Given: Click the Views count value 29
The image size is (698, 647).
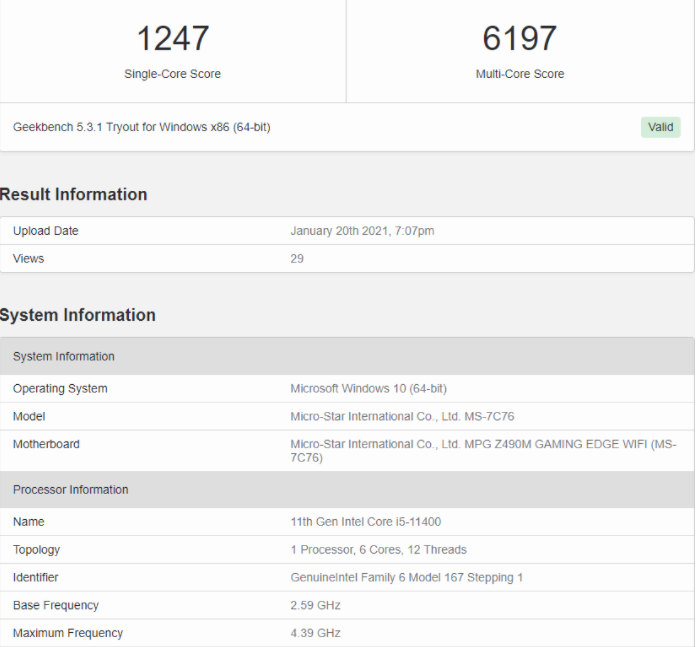Looking at the screenshot, I should pos(297,259).
